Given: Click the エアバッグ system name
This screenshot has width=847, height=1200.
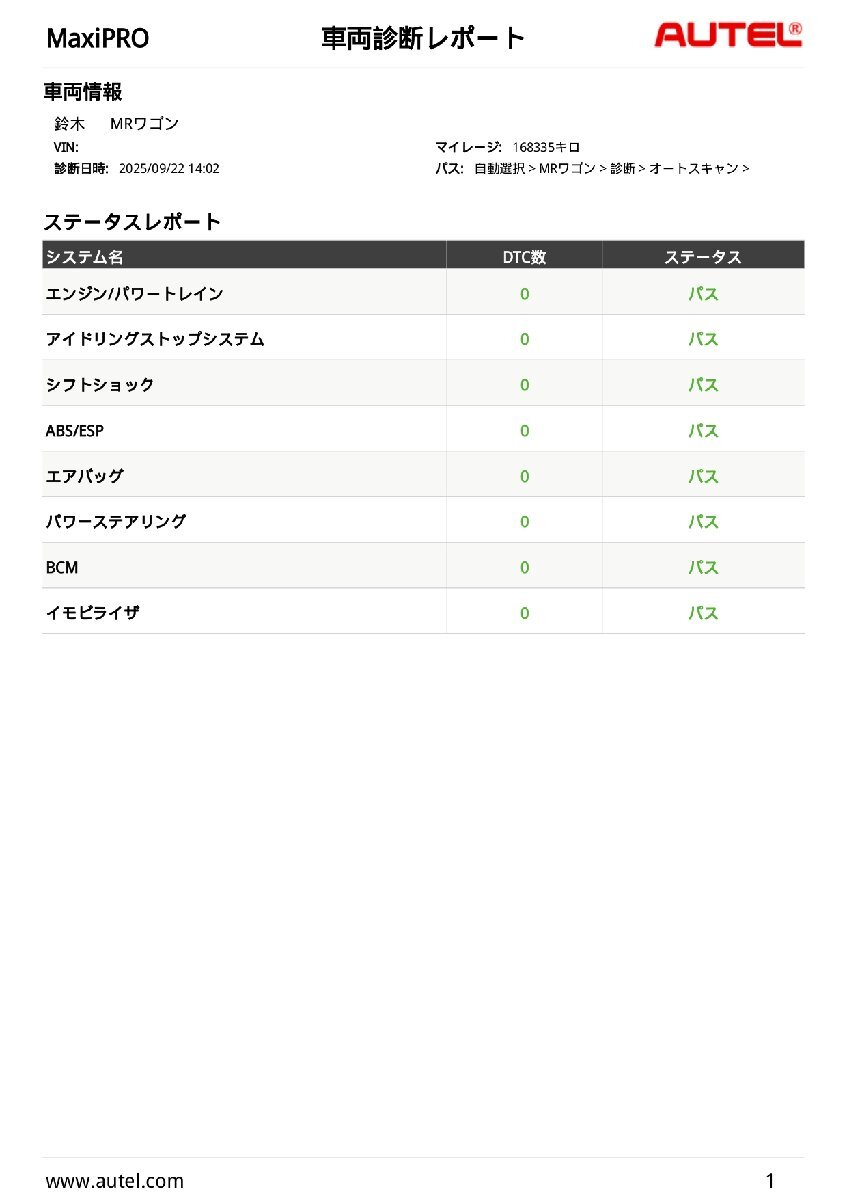Looking at the screenshot, I should click(85, 476).
